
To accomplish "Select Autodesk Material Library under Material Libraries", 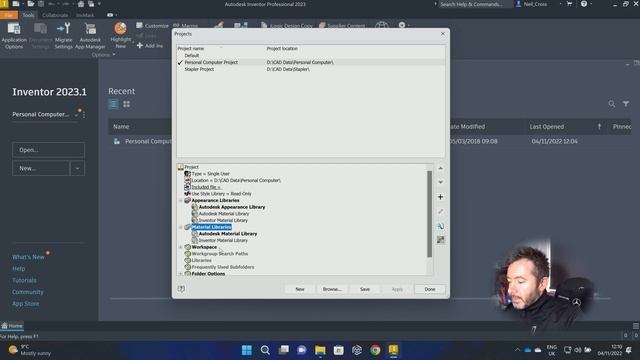I will tap(227, 233).
